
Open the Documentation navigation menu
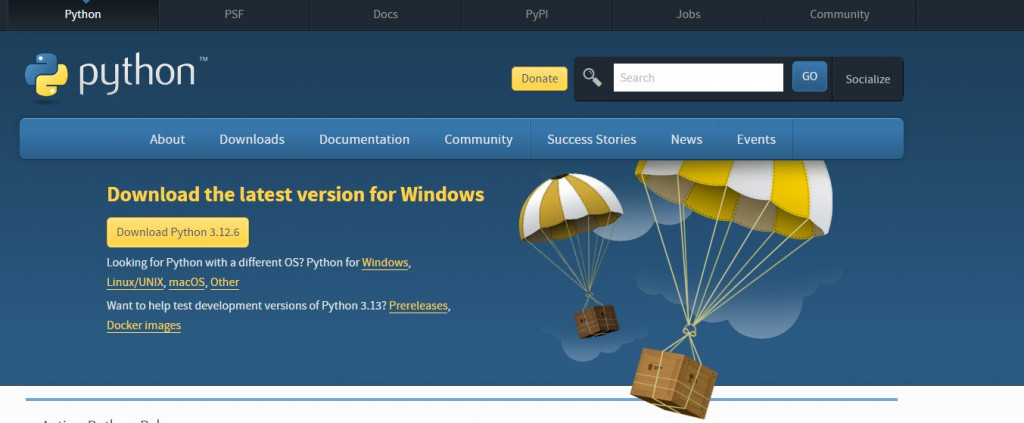pyautogui.click(x=364, y=139)
